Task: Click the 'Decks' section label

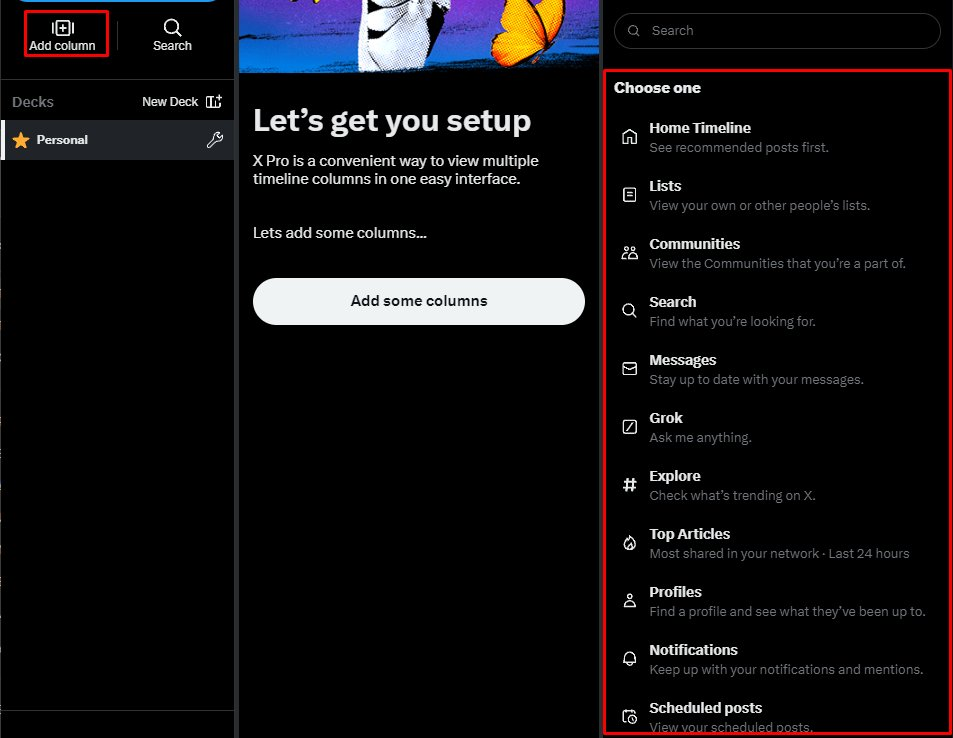Action: (x=33, y=102)
